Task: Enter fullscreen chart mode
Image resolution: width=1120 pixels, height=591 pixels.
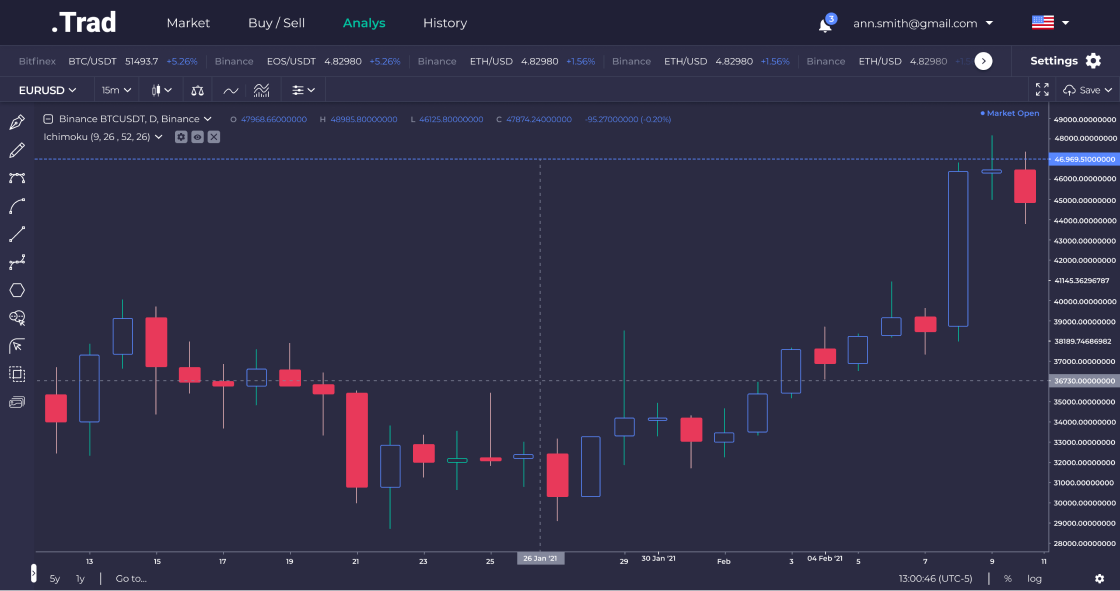Action: (x=1042, y=90)
